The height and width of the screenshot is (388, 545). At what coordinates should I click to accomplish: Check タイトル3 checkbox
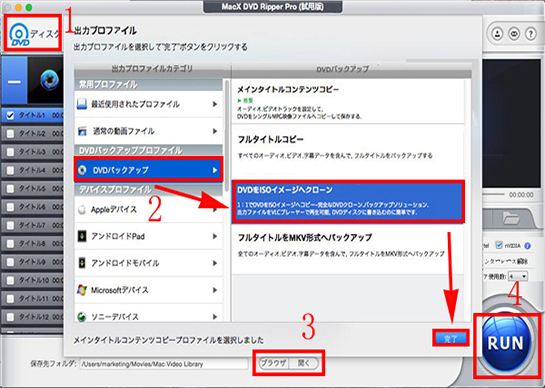click(10, 152)
